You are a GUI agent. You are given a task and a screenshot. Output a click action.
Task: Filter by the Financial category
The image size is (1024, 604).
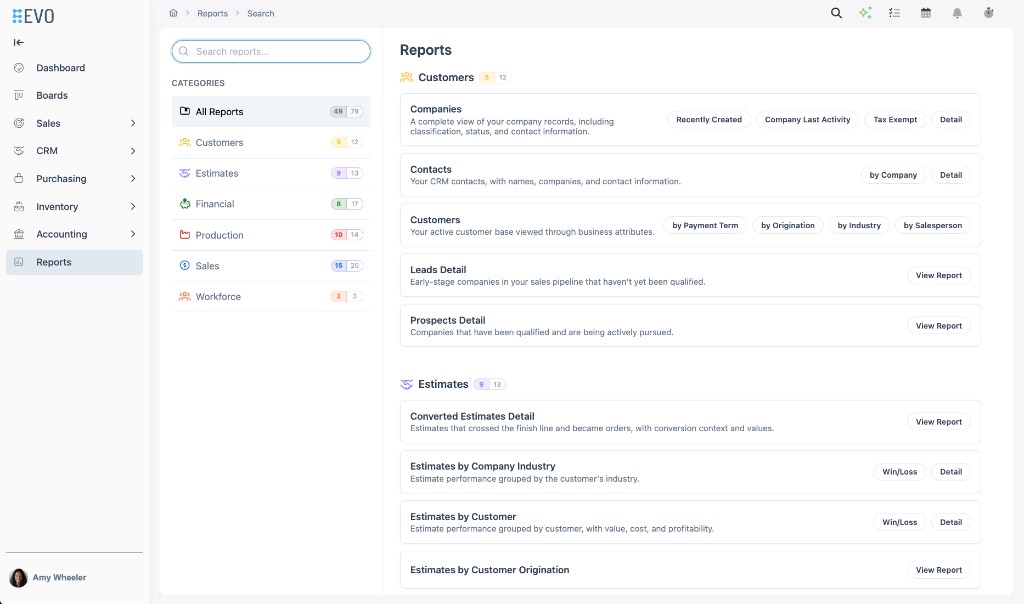click(x=271, y=204)
